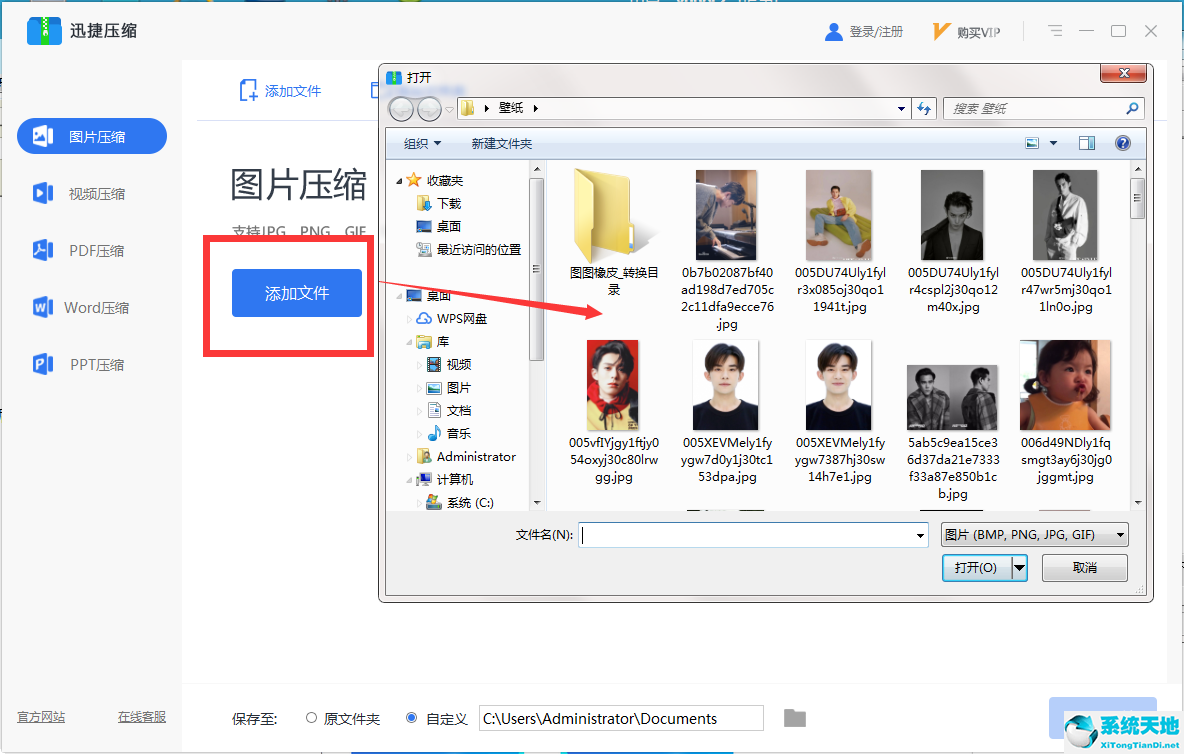
Task: Open the 图片 file type filter dropdown
Action: 1034,534
